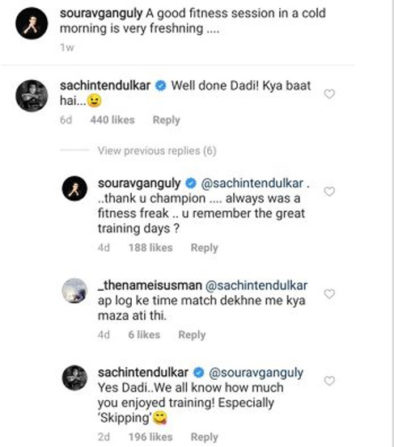Screen dimensions: 394x447
Task: Open the _thenameisusman username link
Action: click(x=150, y=285)
